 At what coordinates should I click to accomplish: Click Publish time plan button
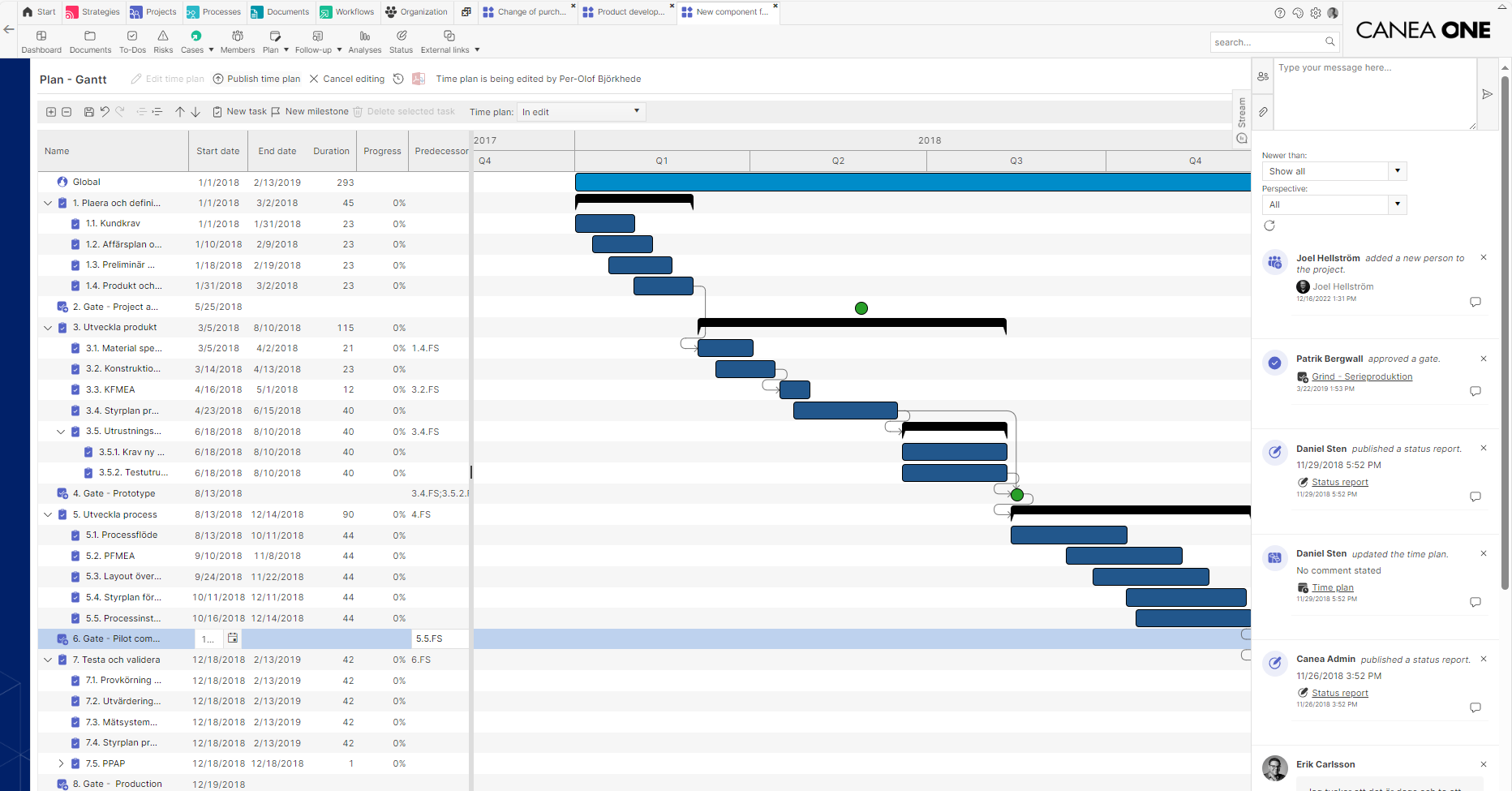pos(256,79)
